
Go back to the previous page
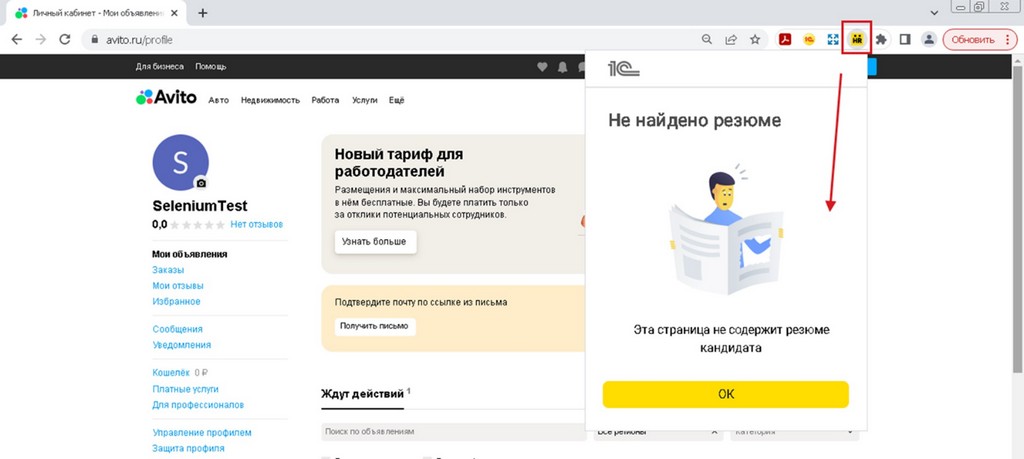coord(16,39)
